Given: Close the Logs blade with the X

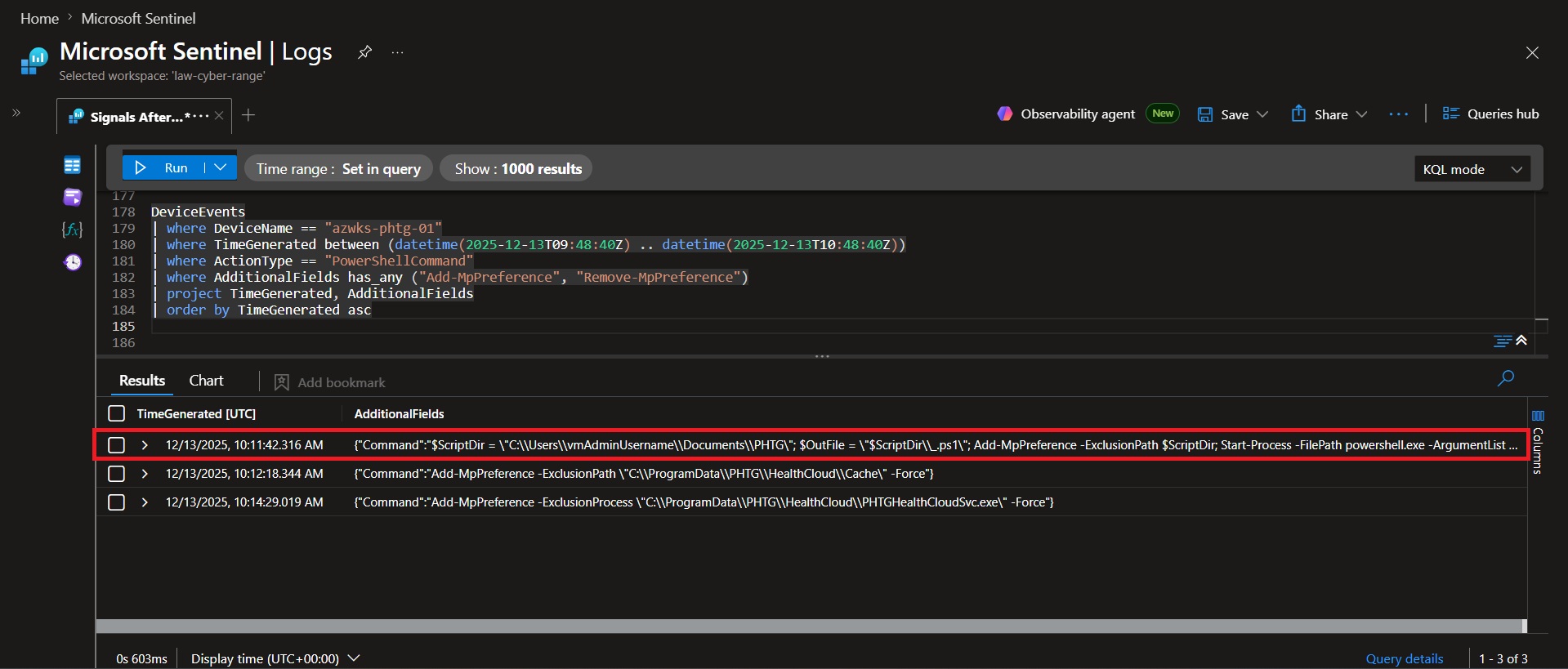Looking at the screenshot, I should (1532, 52).
